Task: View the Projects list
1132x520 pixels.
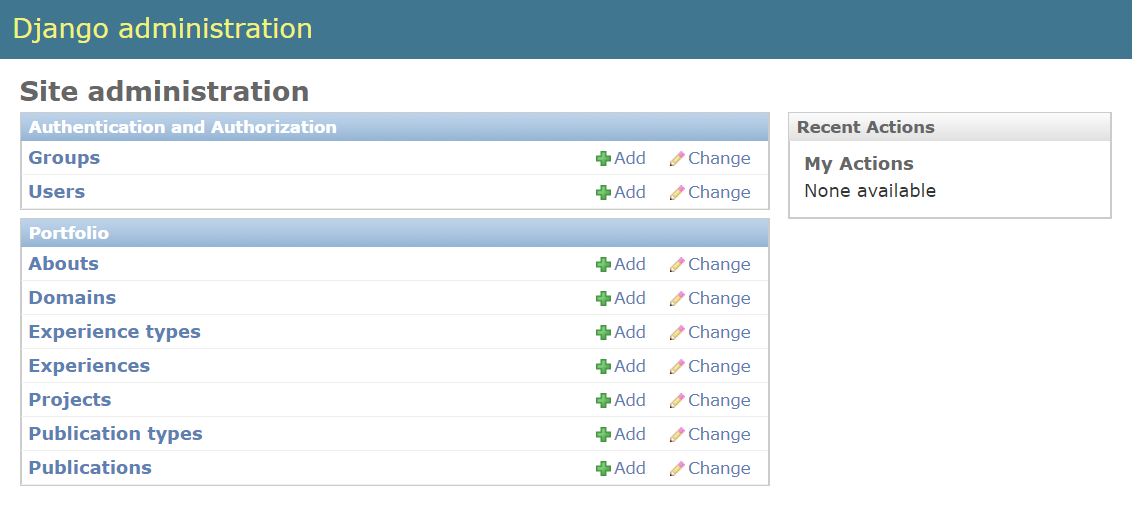Action: pos(70,400)
